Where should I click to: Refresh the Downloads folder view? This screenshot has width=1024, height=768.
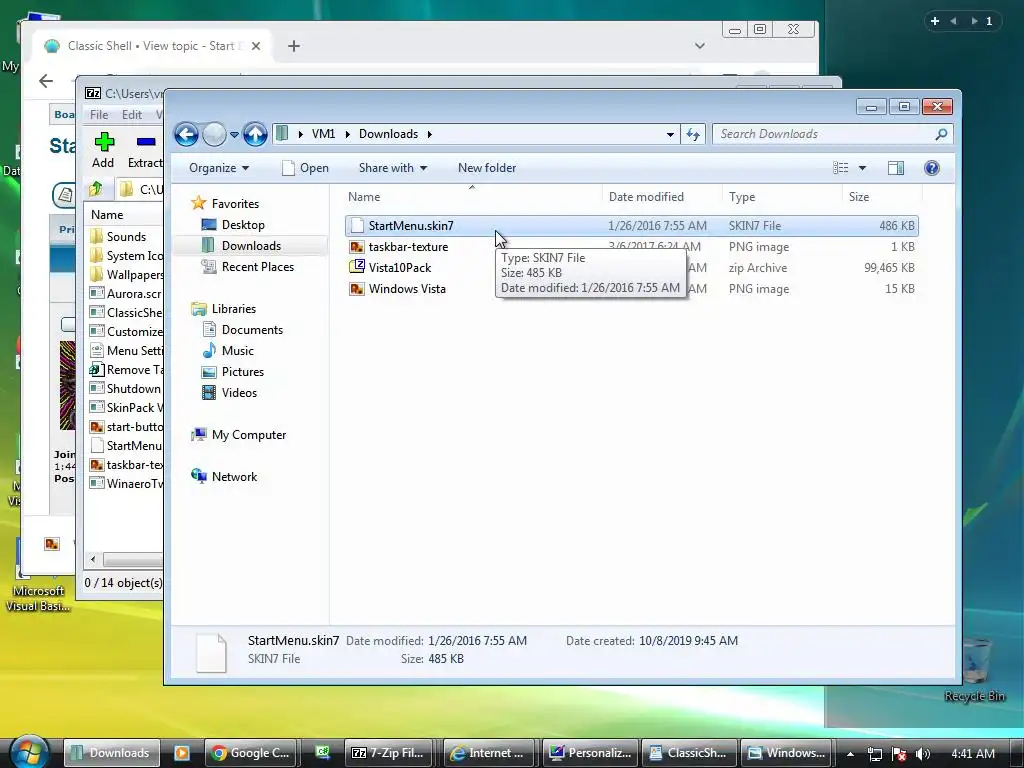[x=692, y=135]
